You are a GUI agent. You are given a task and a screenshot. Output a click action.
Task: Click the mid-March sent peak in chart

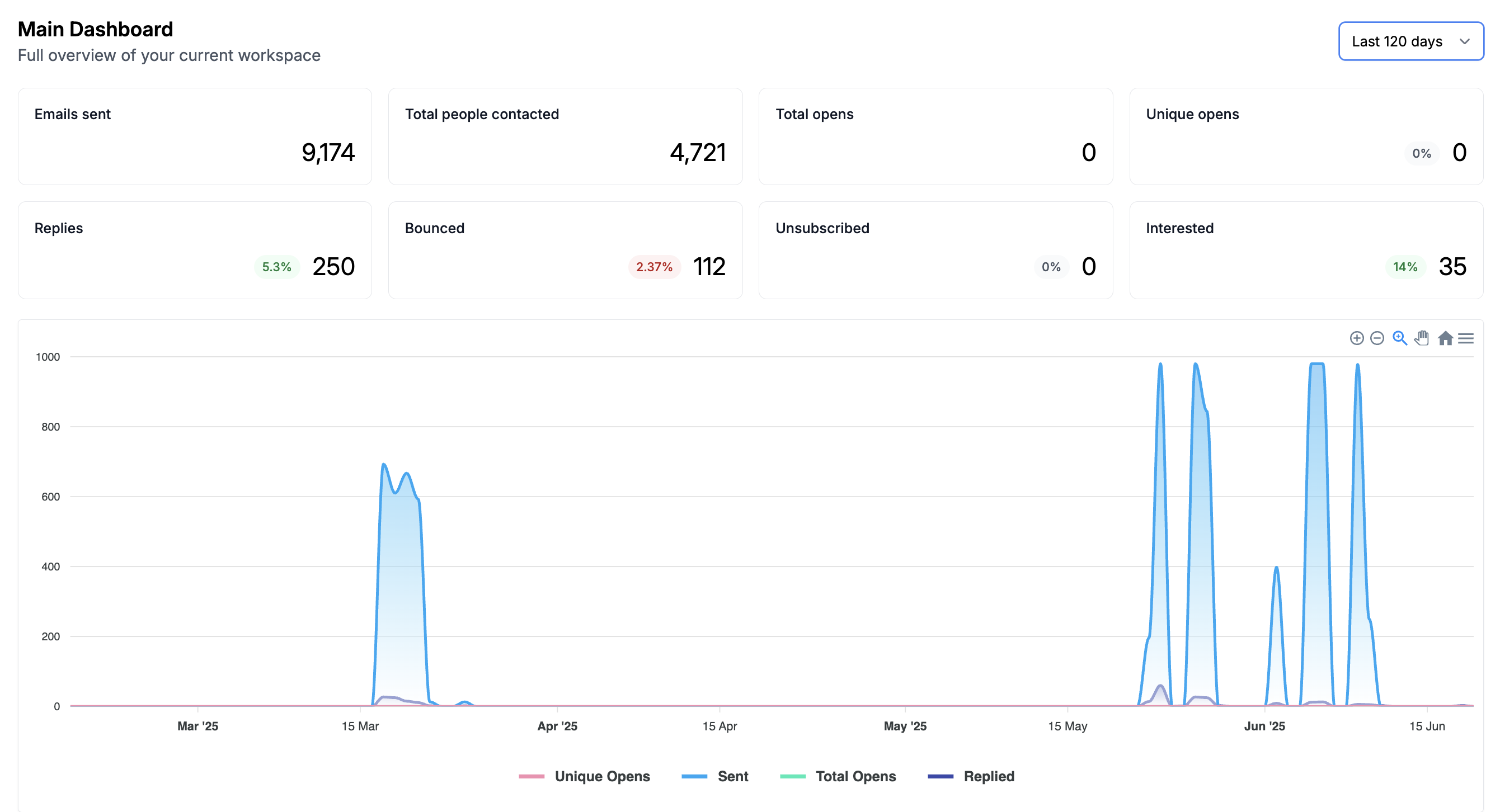[384, 466]
